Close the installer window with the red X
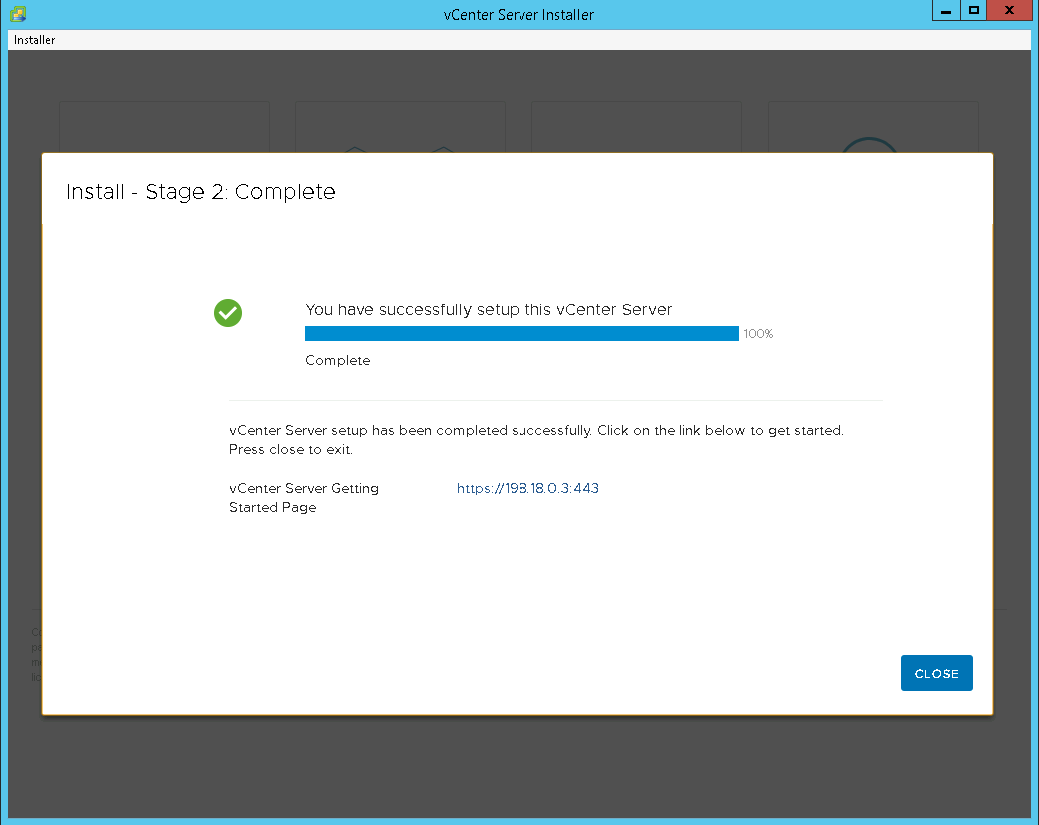This screenshot has height=825, width=1039. click(x=1009, y=11)
